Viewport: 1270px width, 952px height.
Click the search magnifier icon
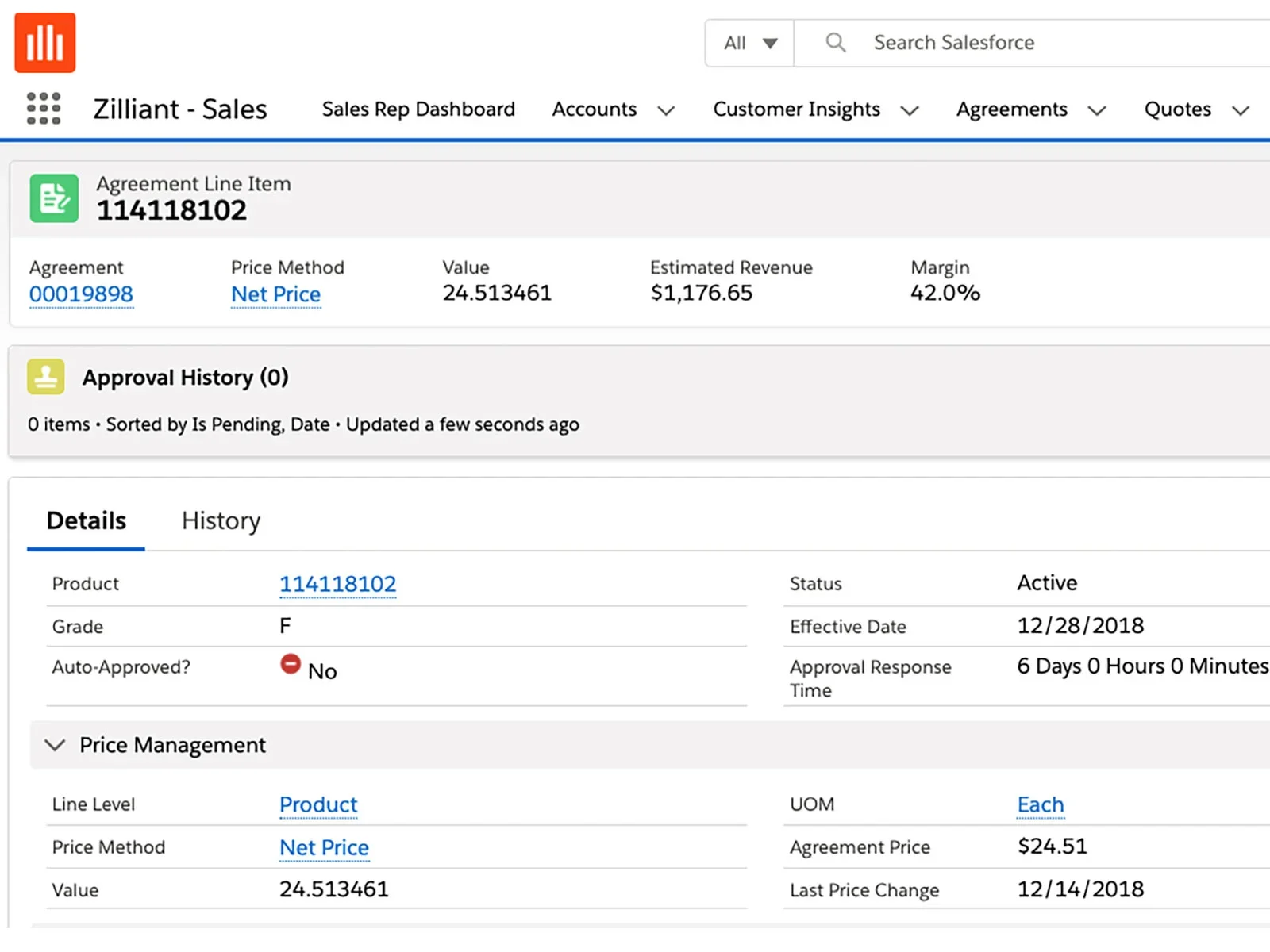click(x=835, y=43)
